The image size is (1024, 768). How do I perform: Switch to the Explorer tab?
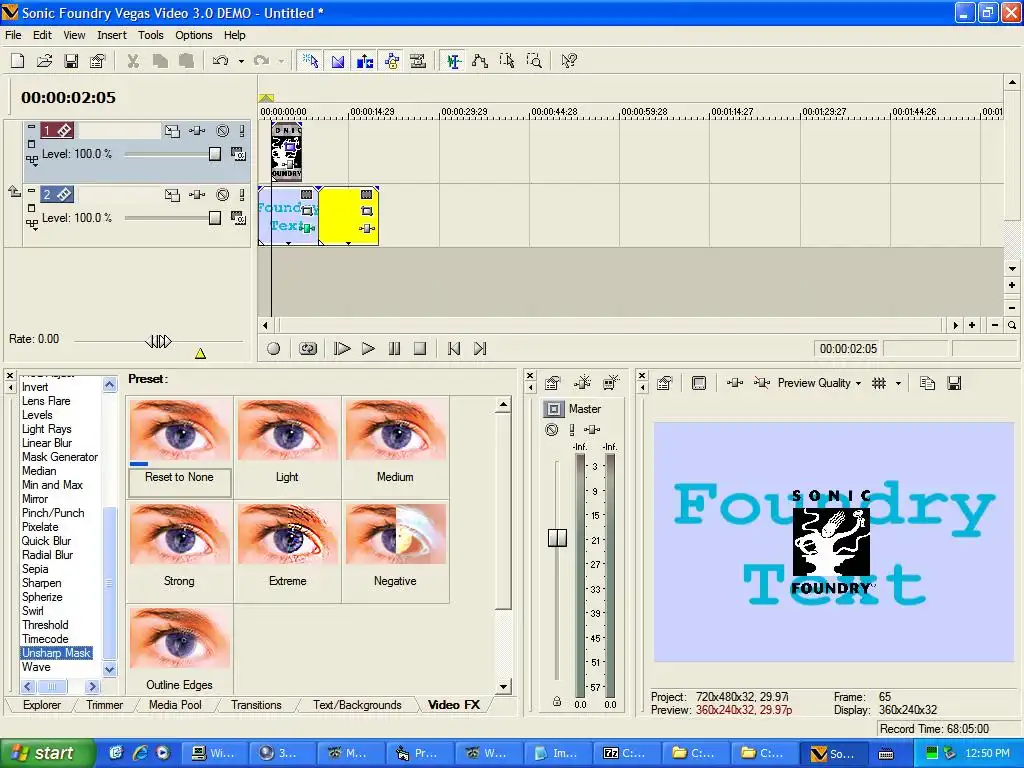coord(42,705)
